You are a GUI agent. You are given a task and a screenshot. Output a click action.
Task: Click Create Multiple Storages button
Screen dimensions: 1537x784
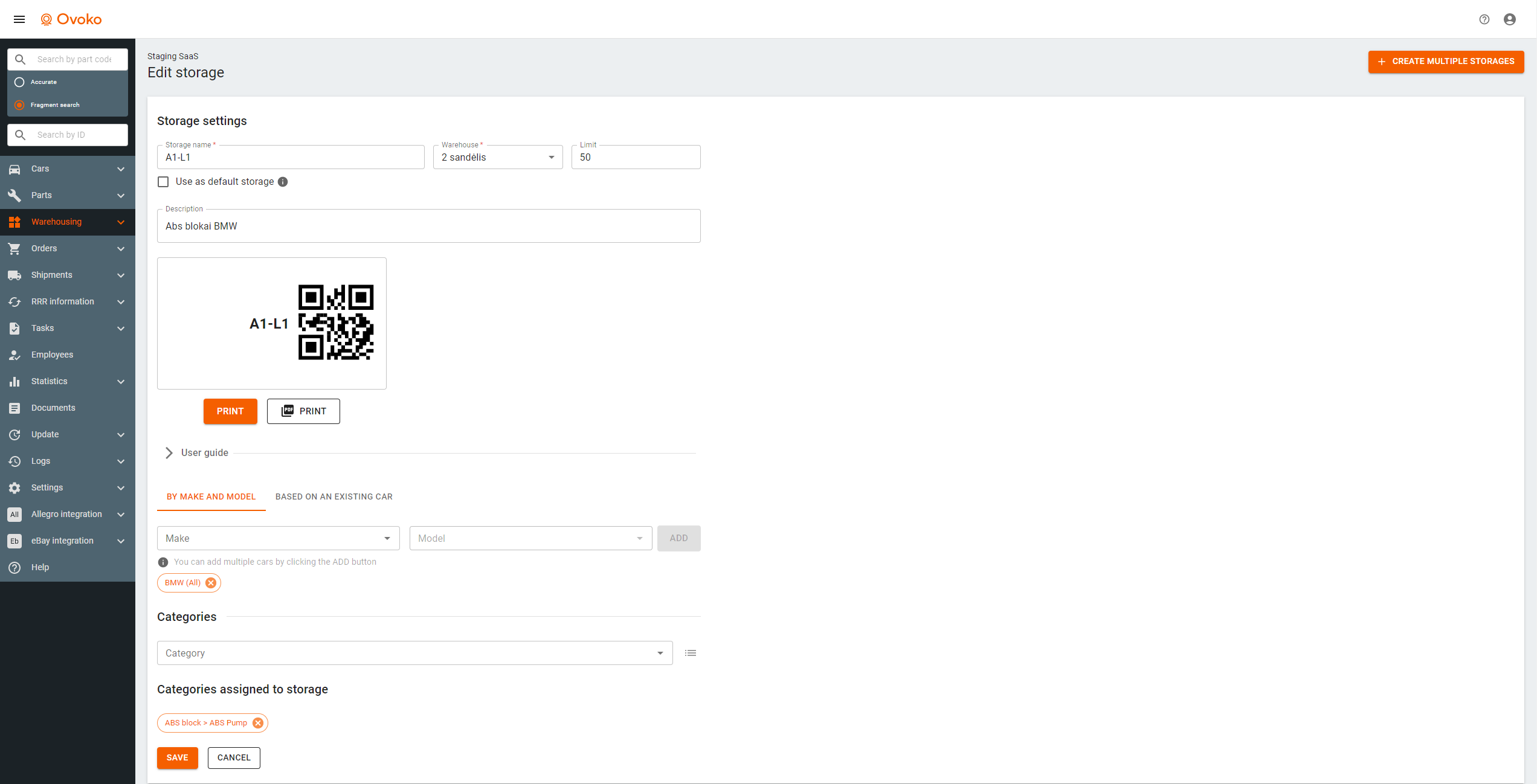click(1445, 62)
